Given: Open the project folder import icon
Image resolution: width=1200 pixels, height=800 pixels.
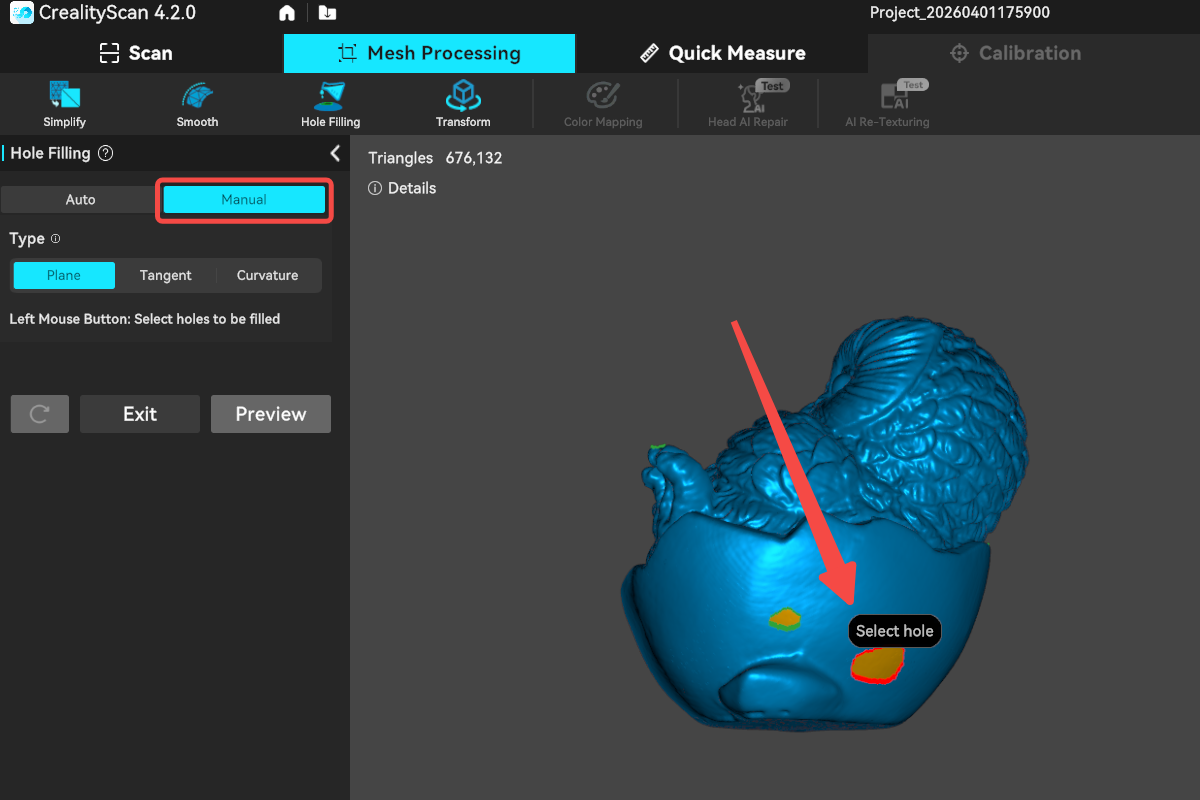Looking at the screenshot, I should [327, 13].
